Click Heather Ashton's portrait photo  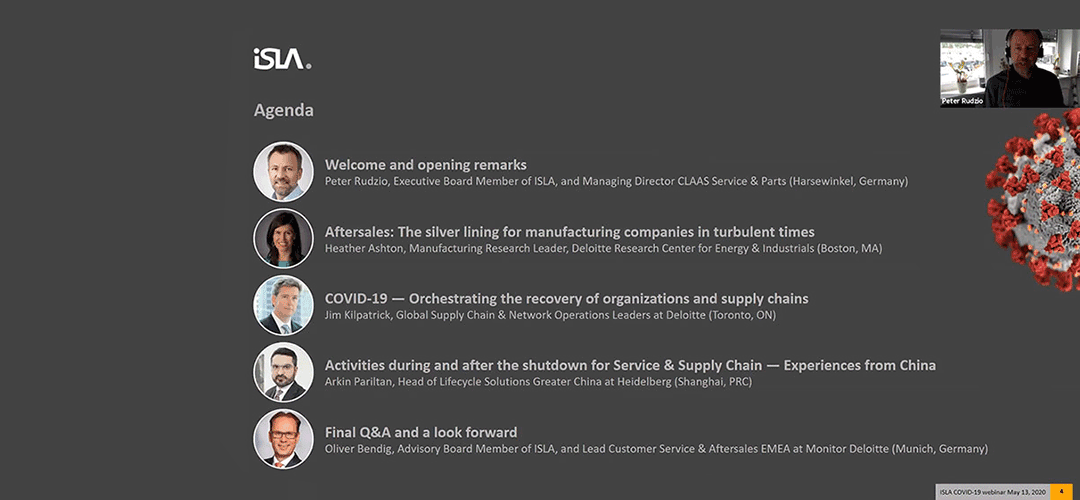[283, 238]
